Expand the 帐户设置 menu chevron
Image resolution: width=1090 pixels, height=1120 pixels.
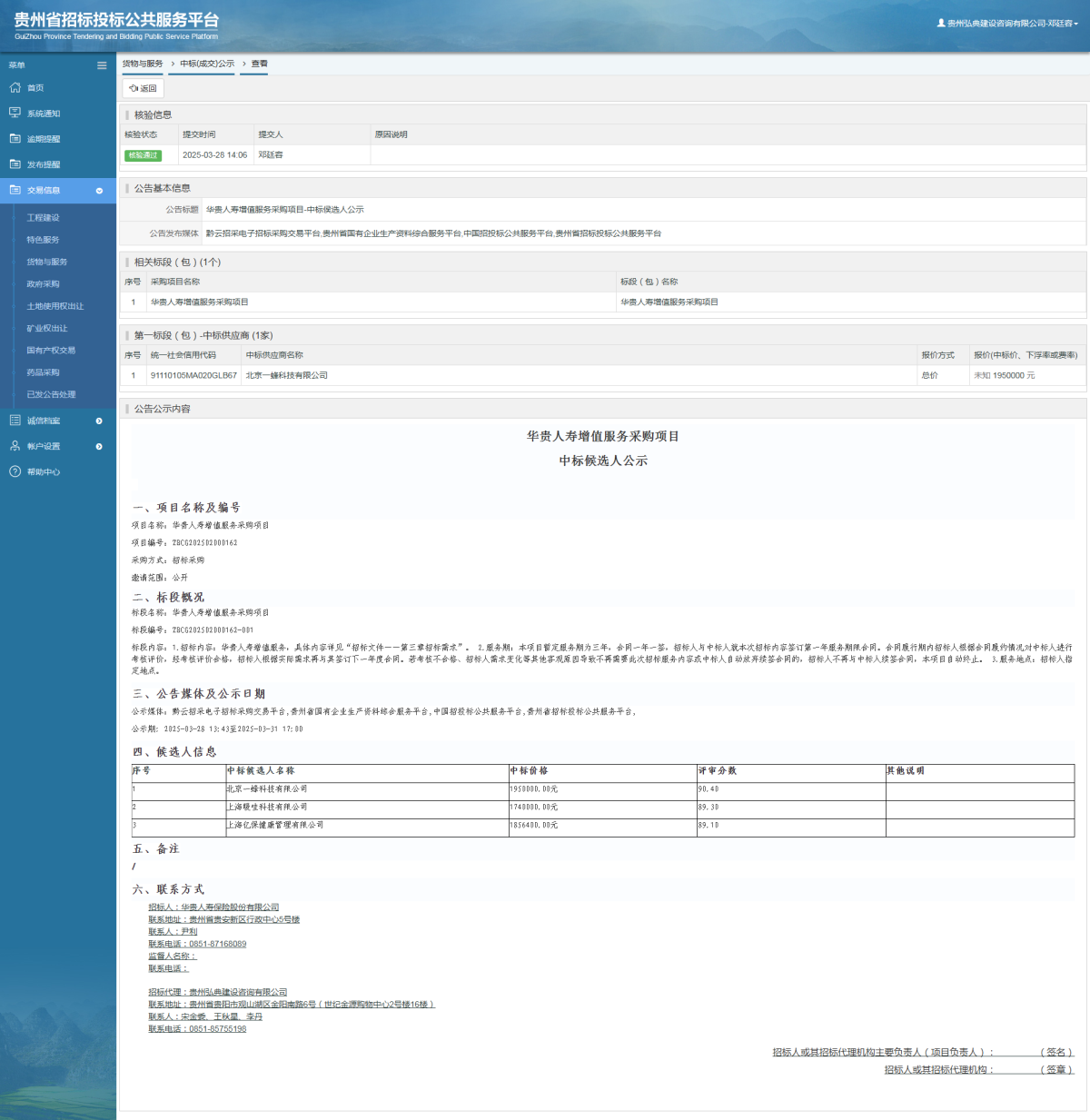coord(99,446)
